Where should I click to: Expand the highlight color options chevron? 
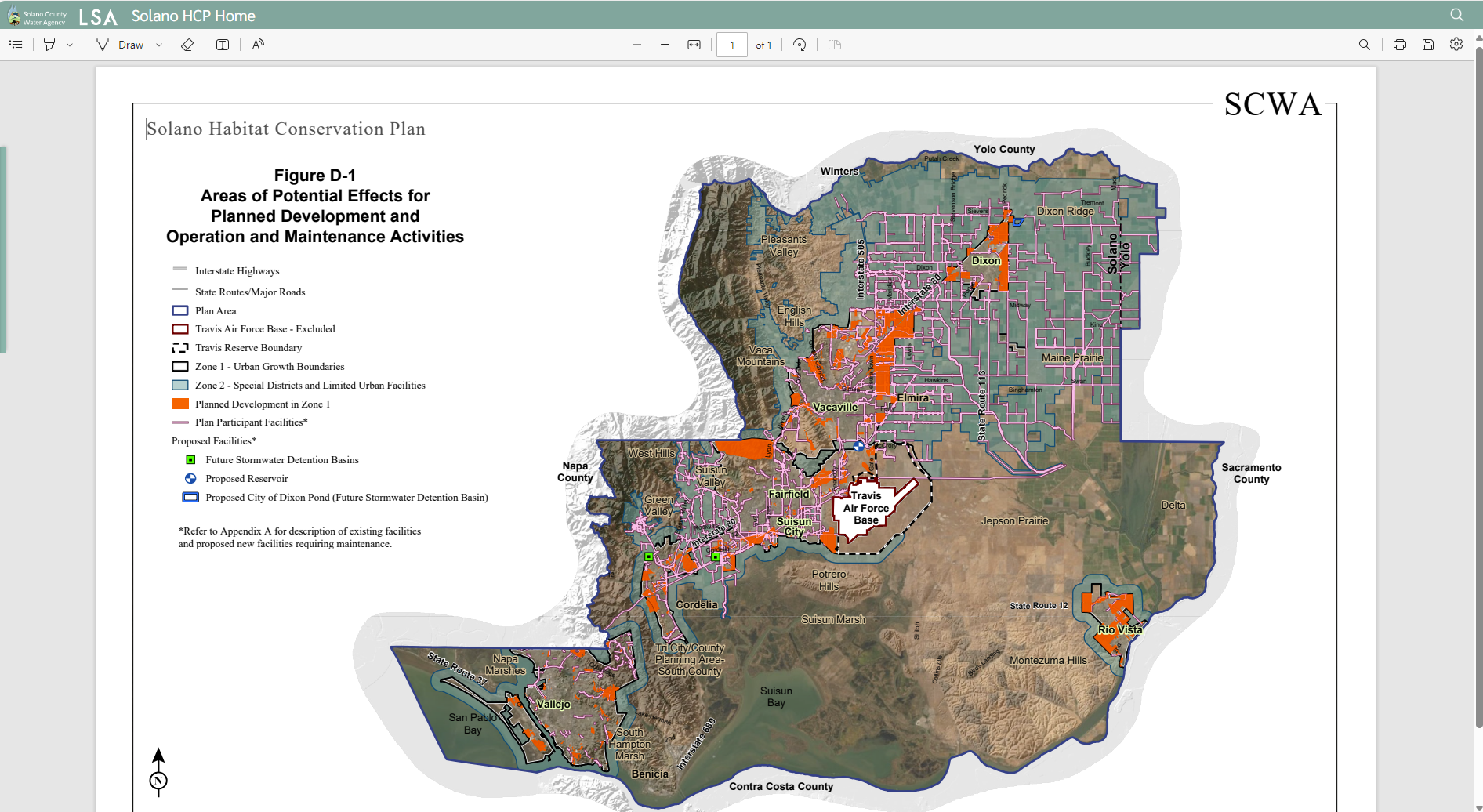coord(70,45)
